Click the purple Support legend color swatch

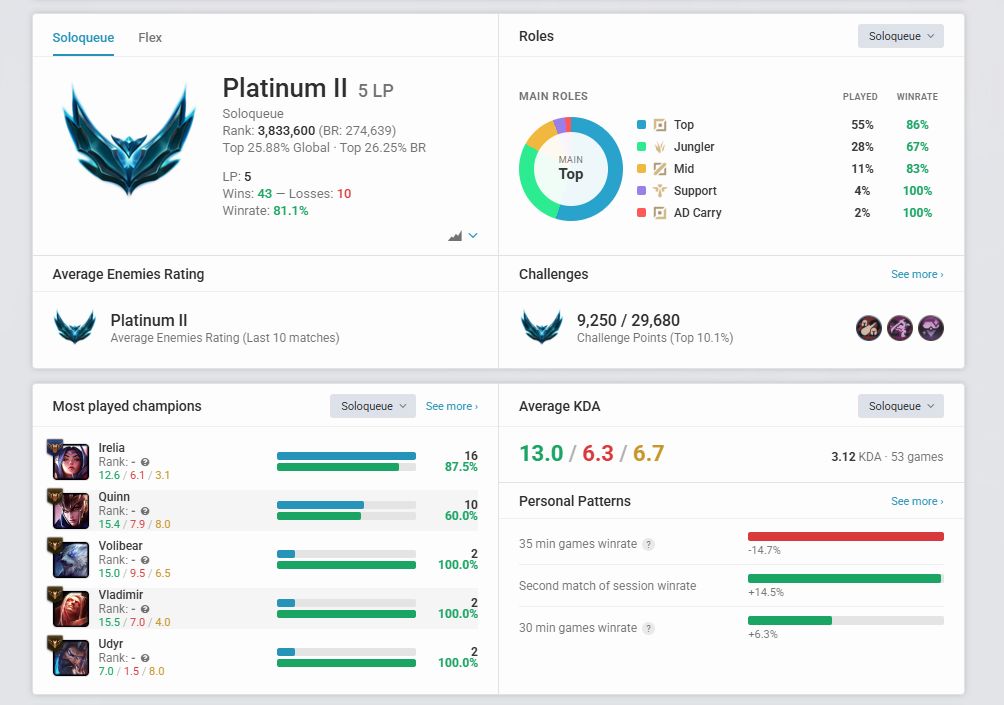[x=641, y=191]
